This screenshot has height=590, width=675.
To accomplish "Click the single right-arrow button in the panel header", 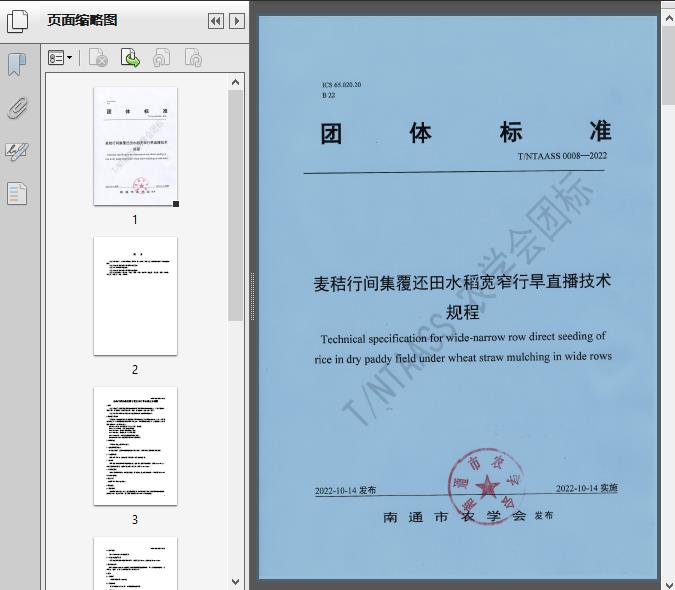I will tap(237, 21).
